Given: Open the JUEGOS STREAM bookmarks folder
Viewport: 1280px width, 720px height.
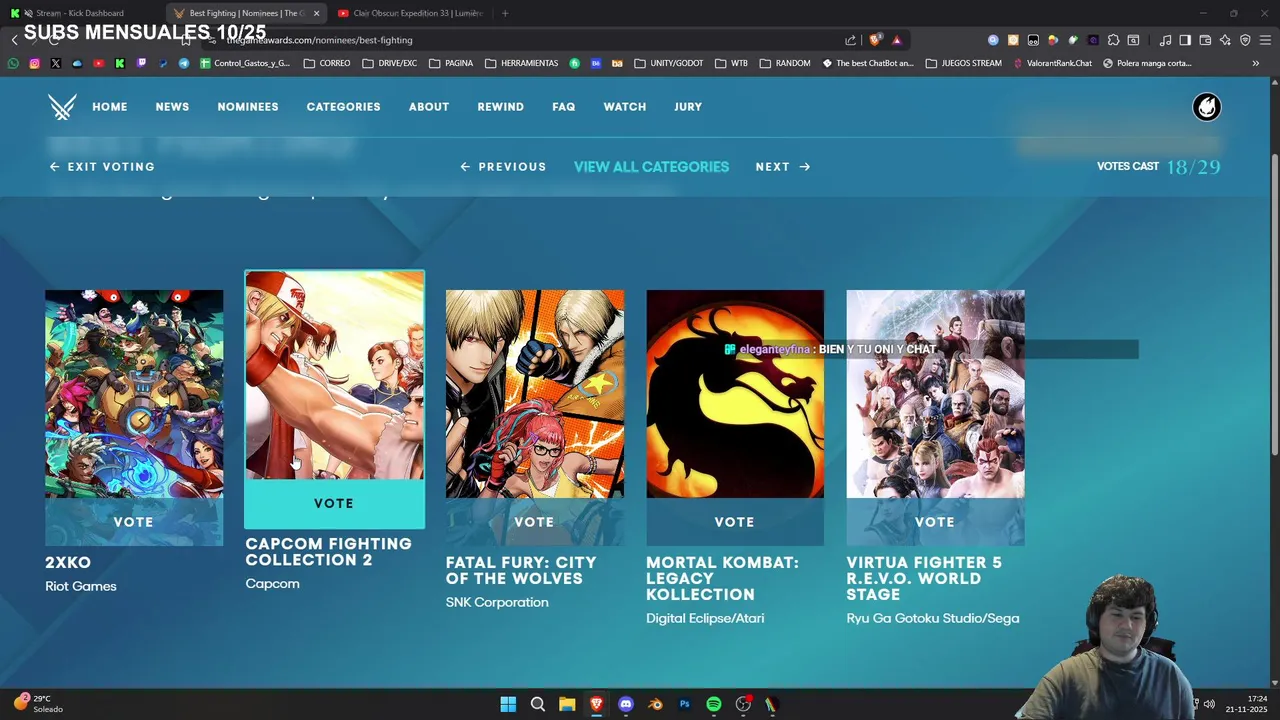Looking at the screenshot, I should point(964,63).
